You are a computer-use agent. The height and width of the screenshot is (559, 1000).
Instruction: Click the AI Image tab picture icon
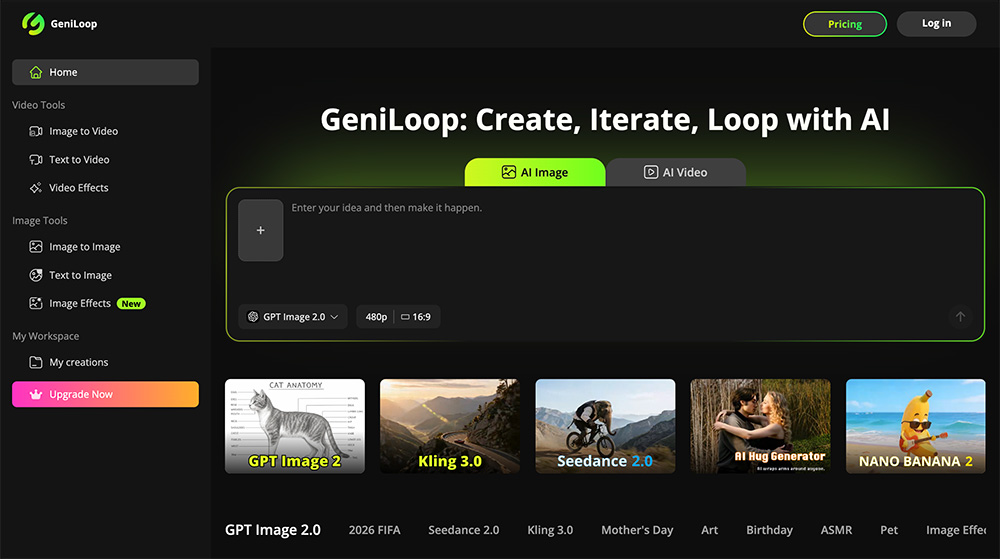(508, 172)
